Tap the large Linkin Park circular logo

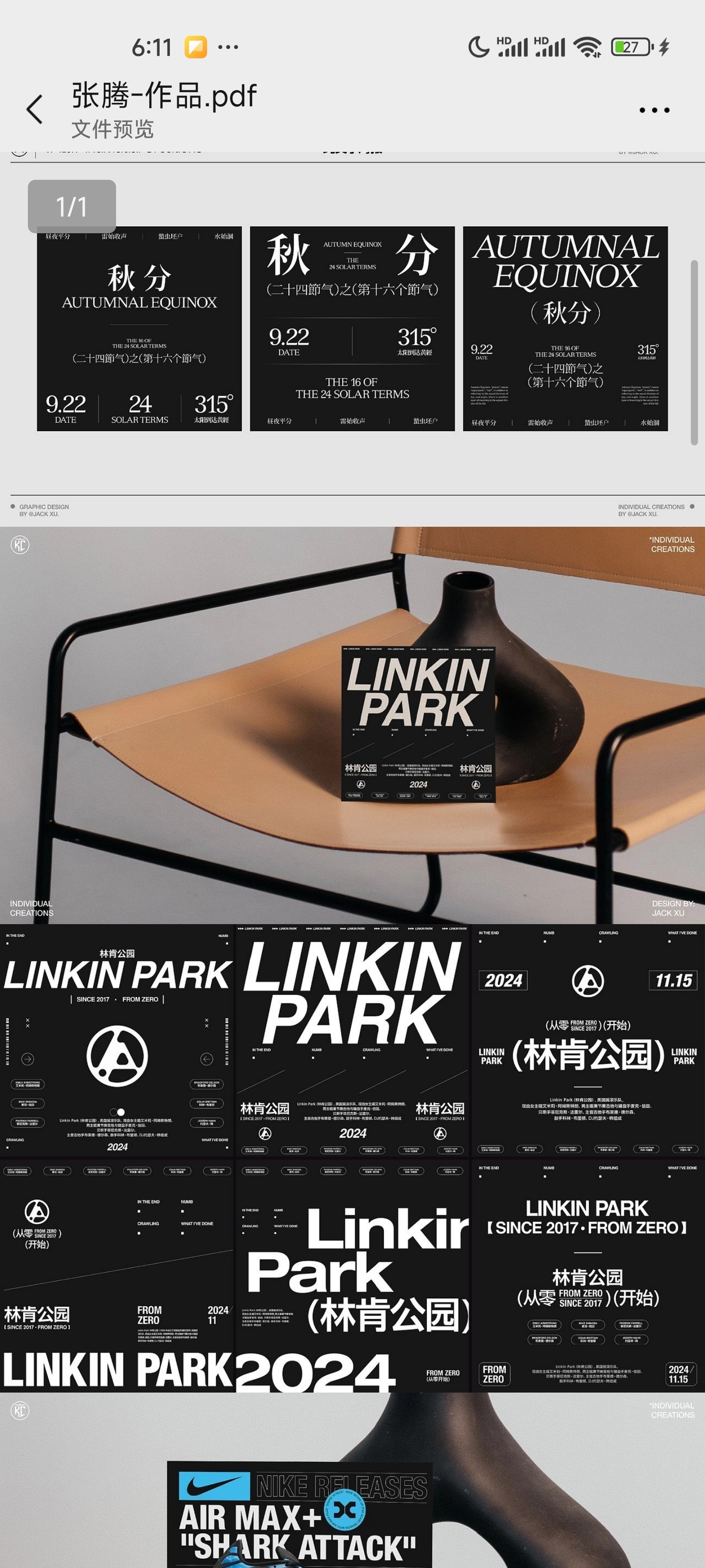[117, 1056]
